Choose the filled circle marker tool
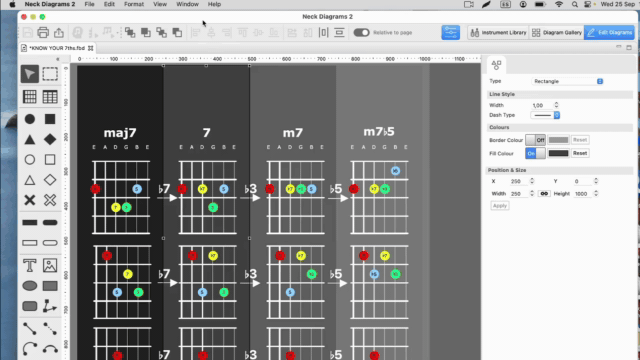This screenshot has height=360, width=640. pyautogui.click(x=30, y=119)
